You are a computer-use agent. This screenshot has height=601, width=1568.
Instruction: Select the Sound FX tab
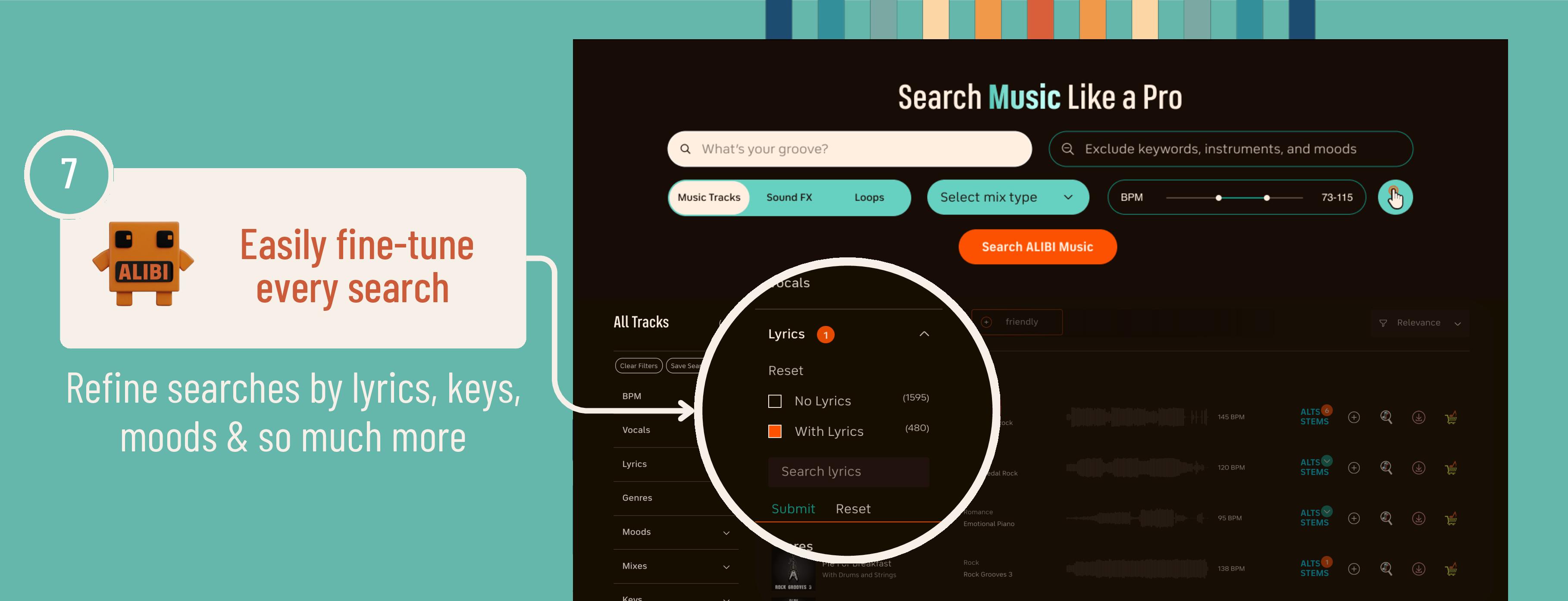(x=789, y=196)
